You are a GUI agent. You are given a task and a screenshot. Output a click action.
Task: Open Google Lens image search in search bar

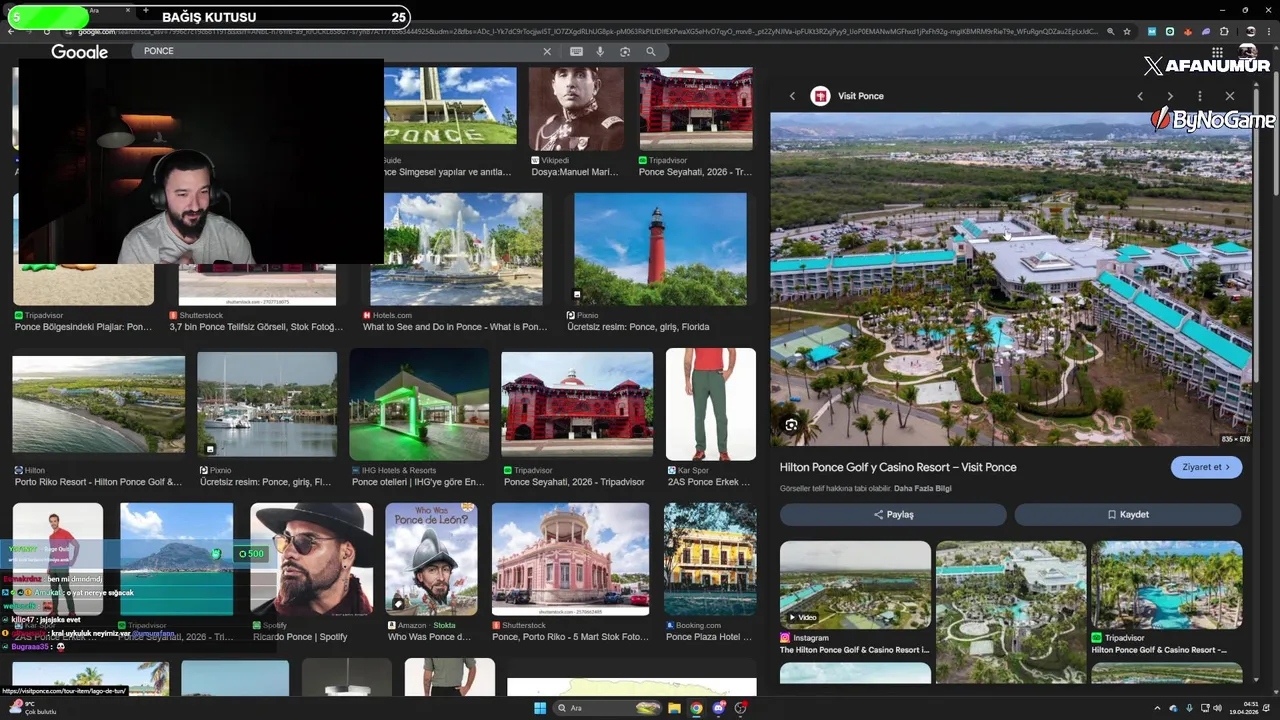[625, 51]
